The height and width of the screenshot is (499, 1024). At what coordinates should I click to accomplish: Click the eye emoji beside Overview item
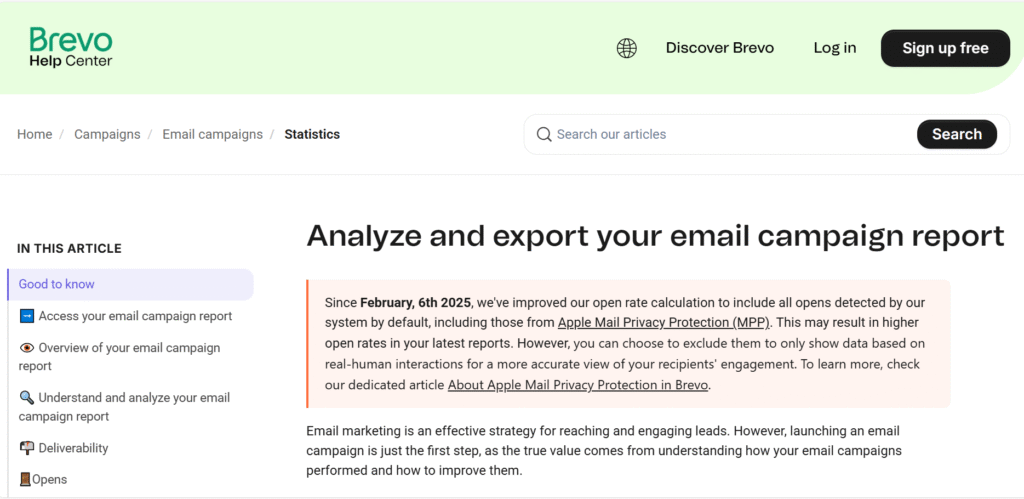(x=27, y=348)
